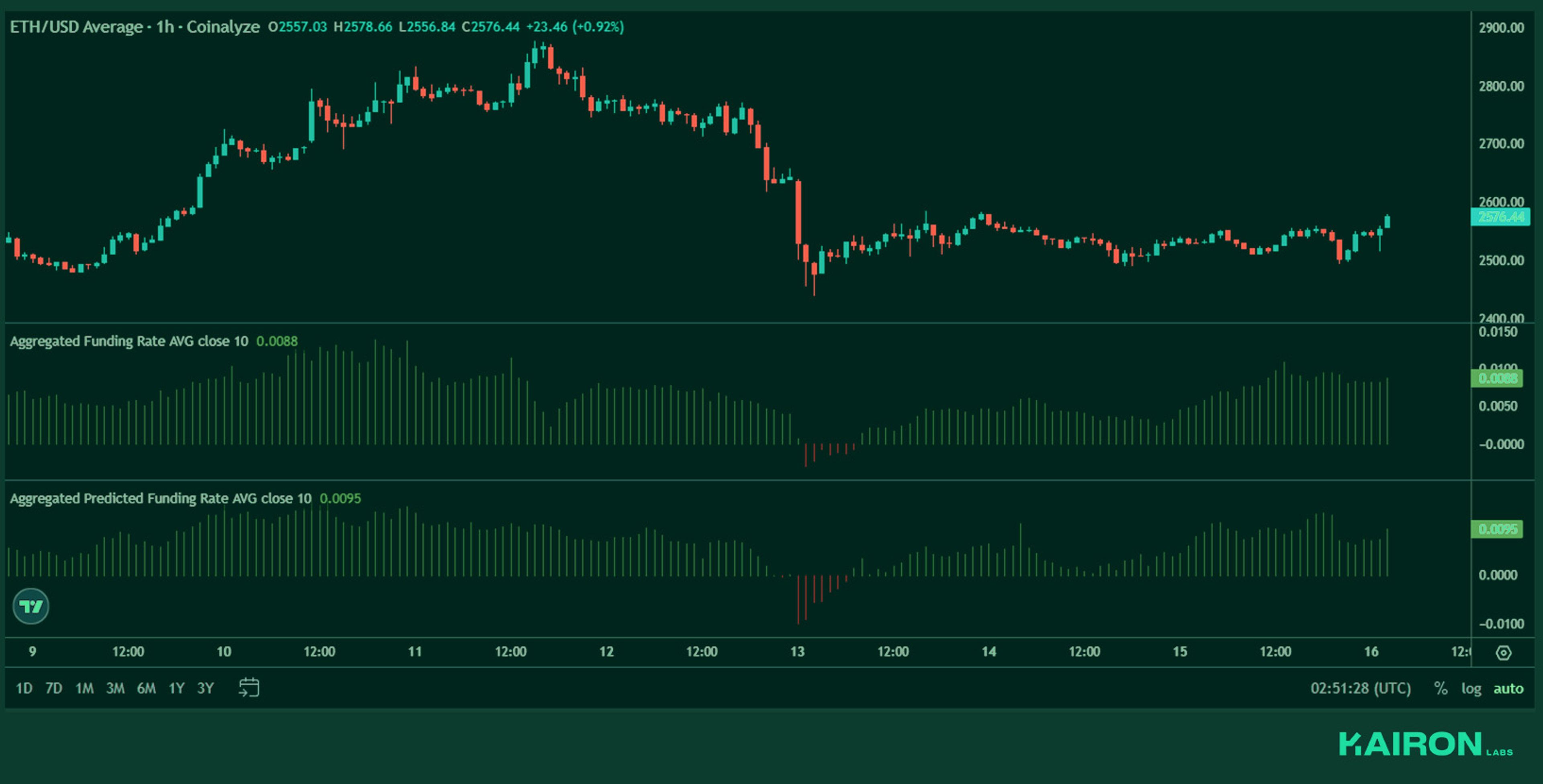Screen dimensions: 1543x784
Task: Click date 15 on time axis
Action: point(1180,651)
